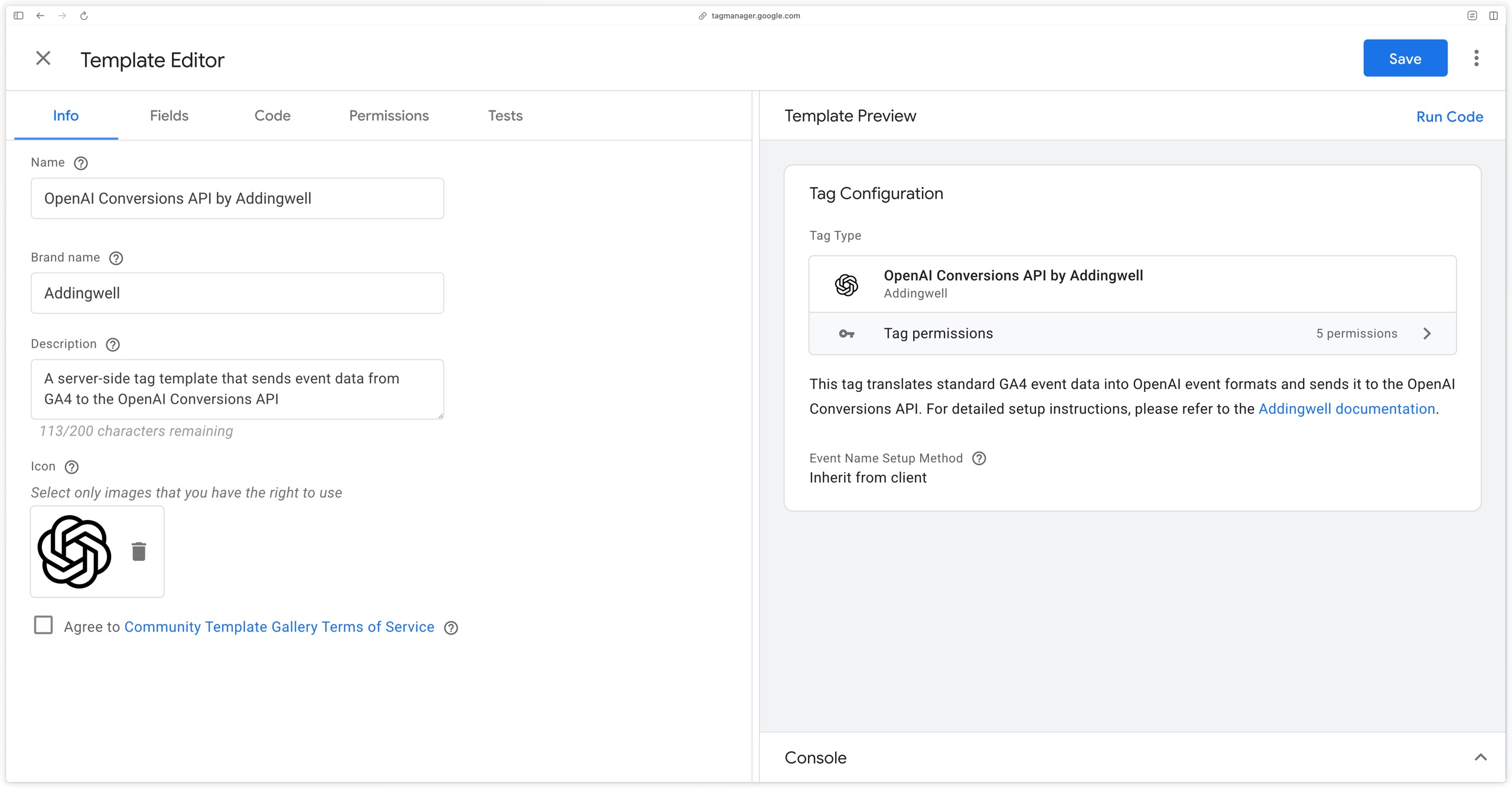This screenshot has height=788, width=1512.
Task: Click the help icon next to Icon label
Action: [71, 467]
